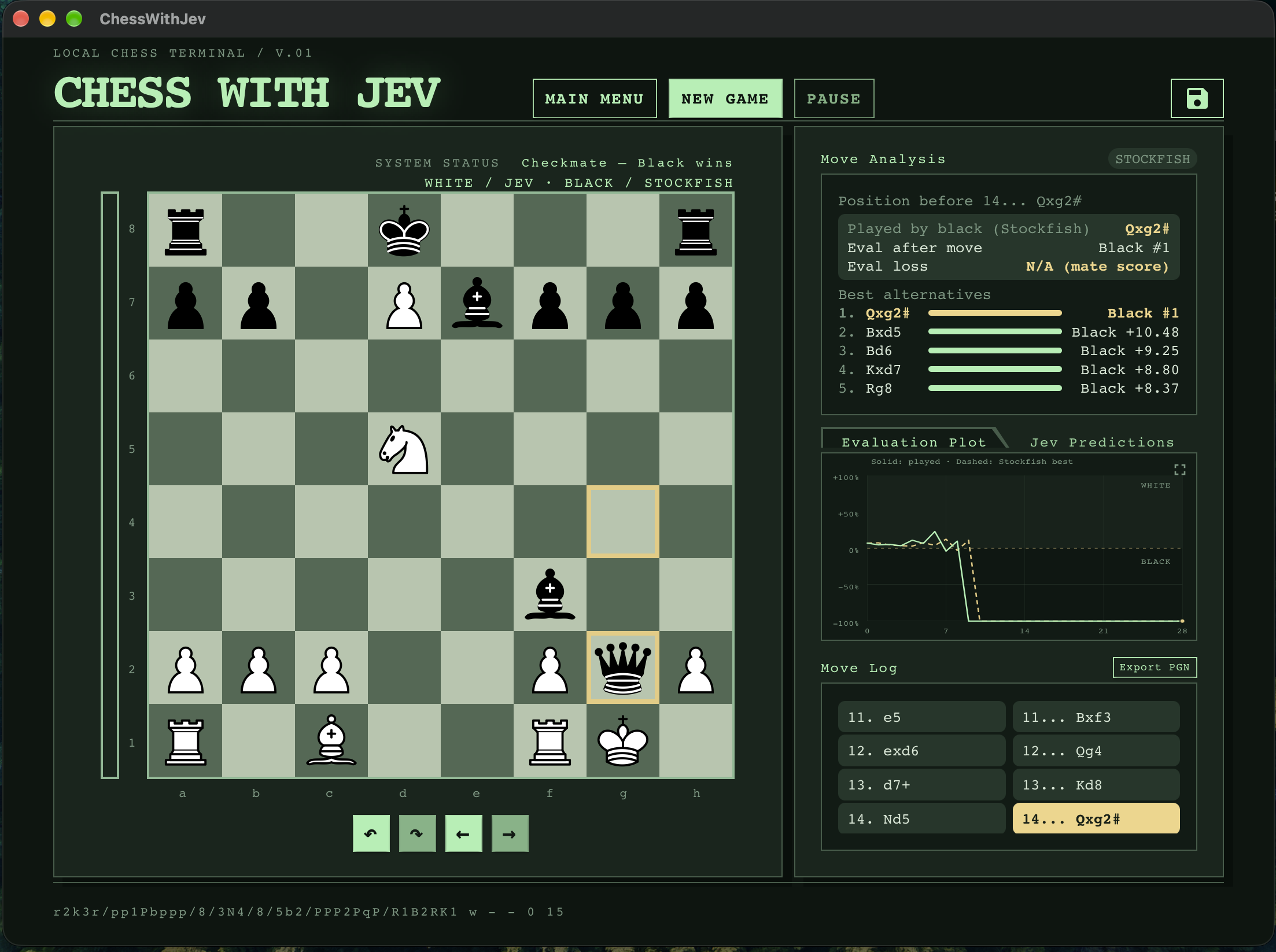Click alternative move Rg8 in analysis
1276x952 pixels.
(1008, 388)
